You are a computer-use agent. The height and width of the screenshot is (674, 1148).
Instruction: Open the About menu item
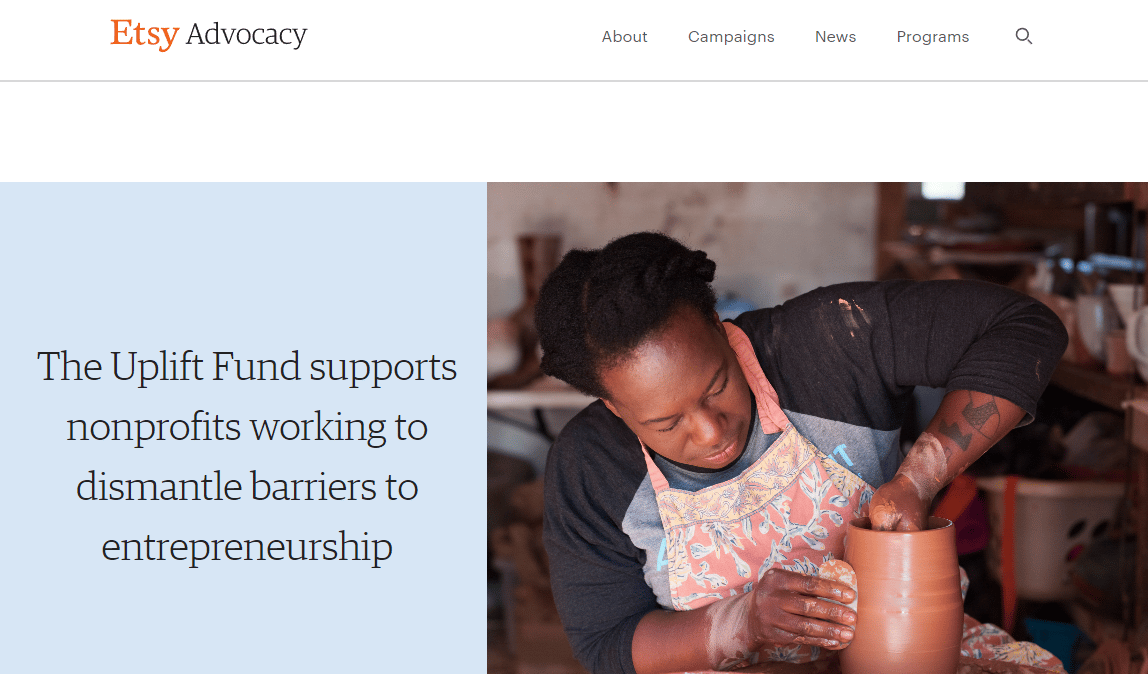click(x=625, y=37)
